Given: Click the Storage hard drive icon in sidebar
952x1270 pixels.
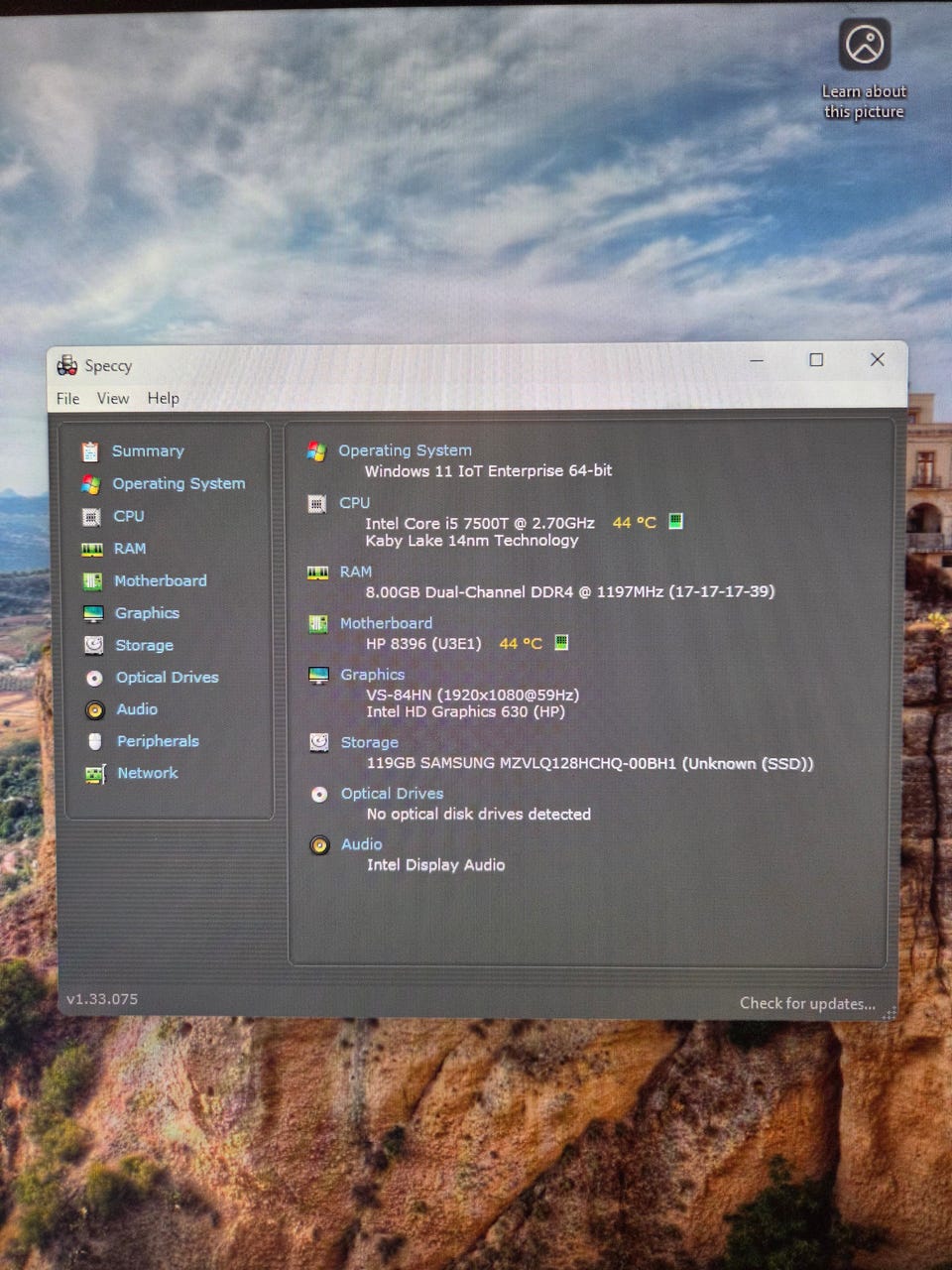Looking at the screenshot, I should coord(94,645).
